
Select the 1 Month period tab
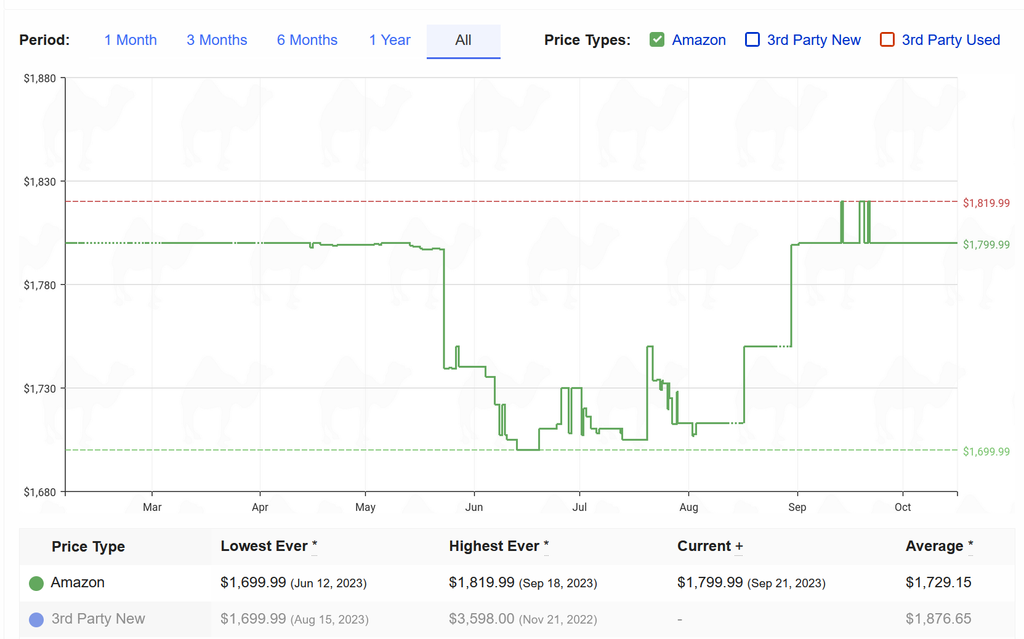[x=130, y=40]
